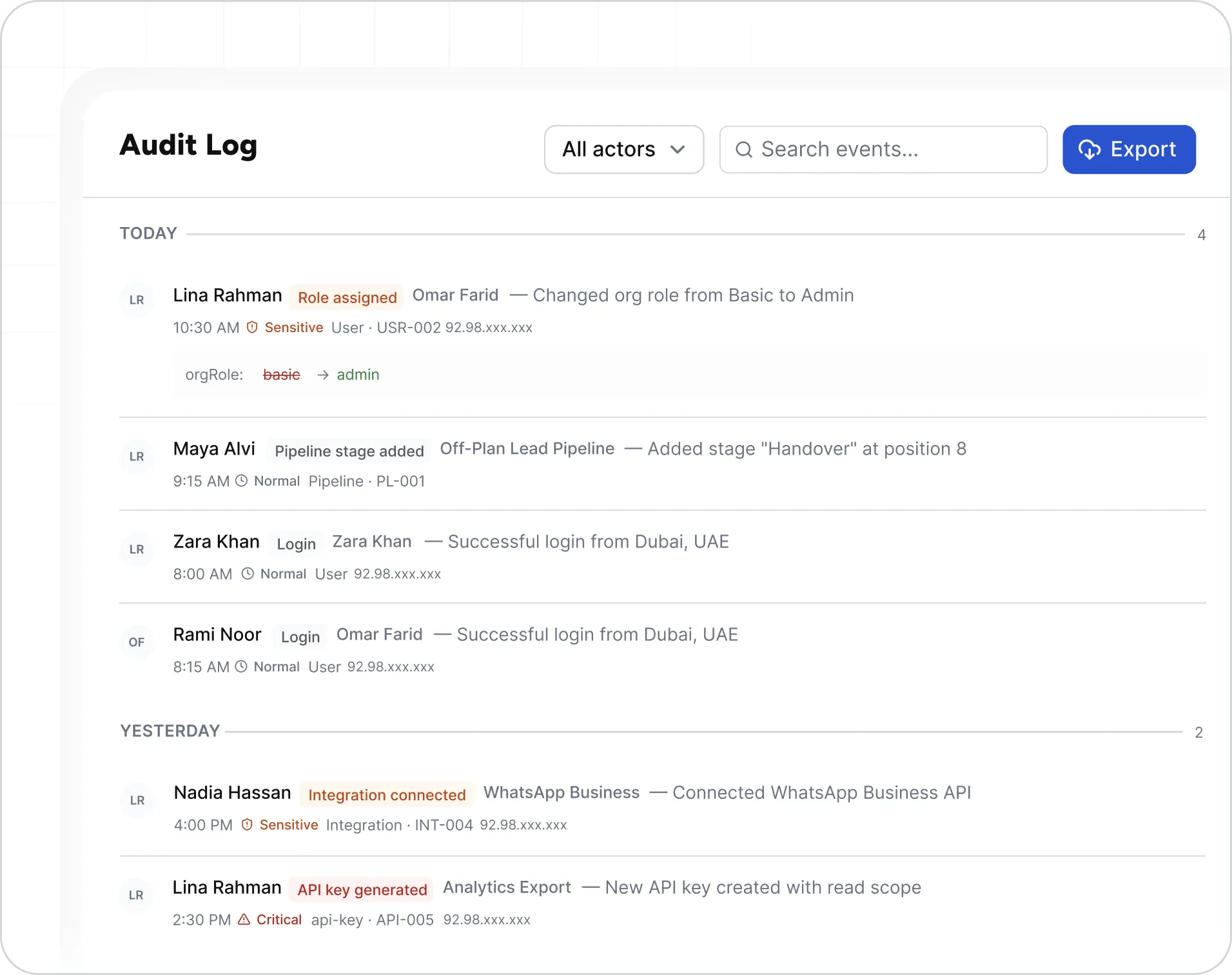Click Off-Plan Lead Pipeline target

click(527, 449)
